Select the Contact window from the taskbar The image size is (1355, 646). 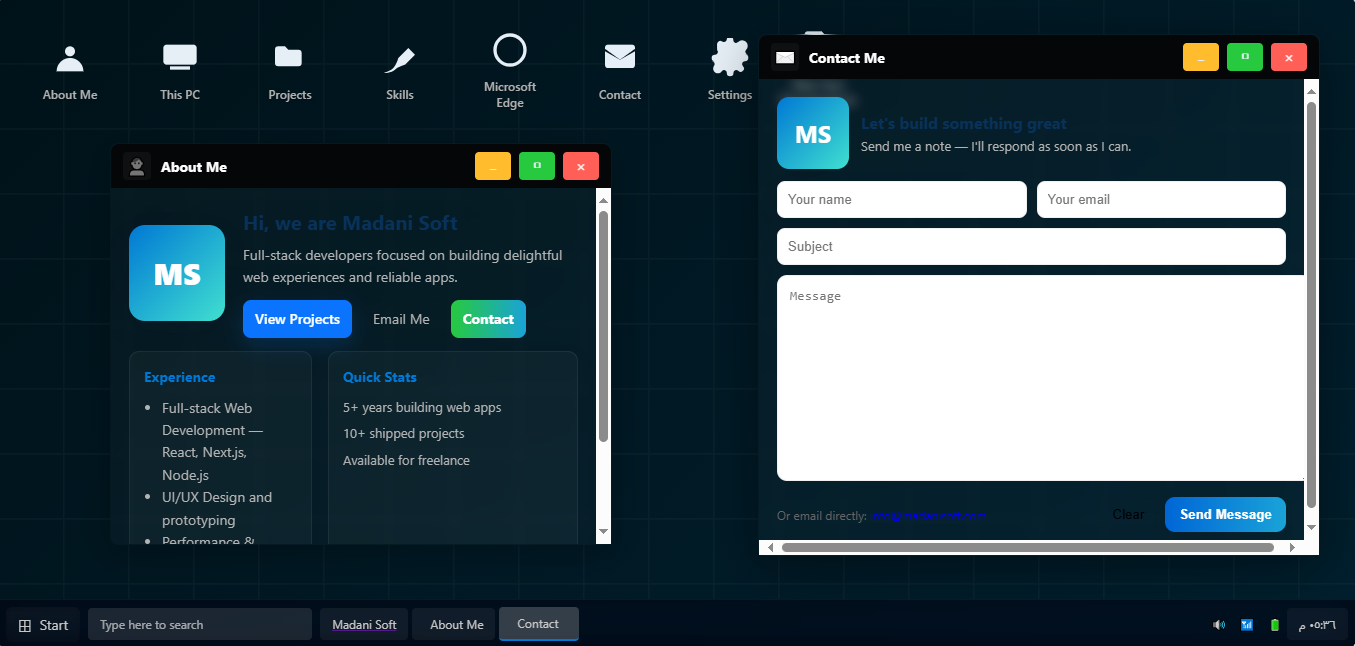[538, 624]
